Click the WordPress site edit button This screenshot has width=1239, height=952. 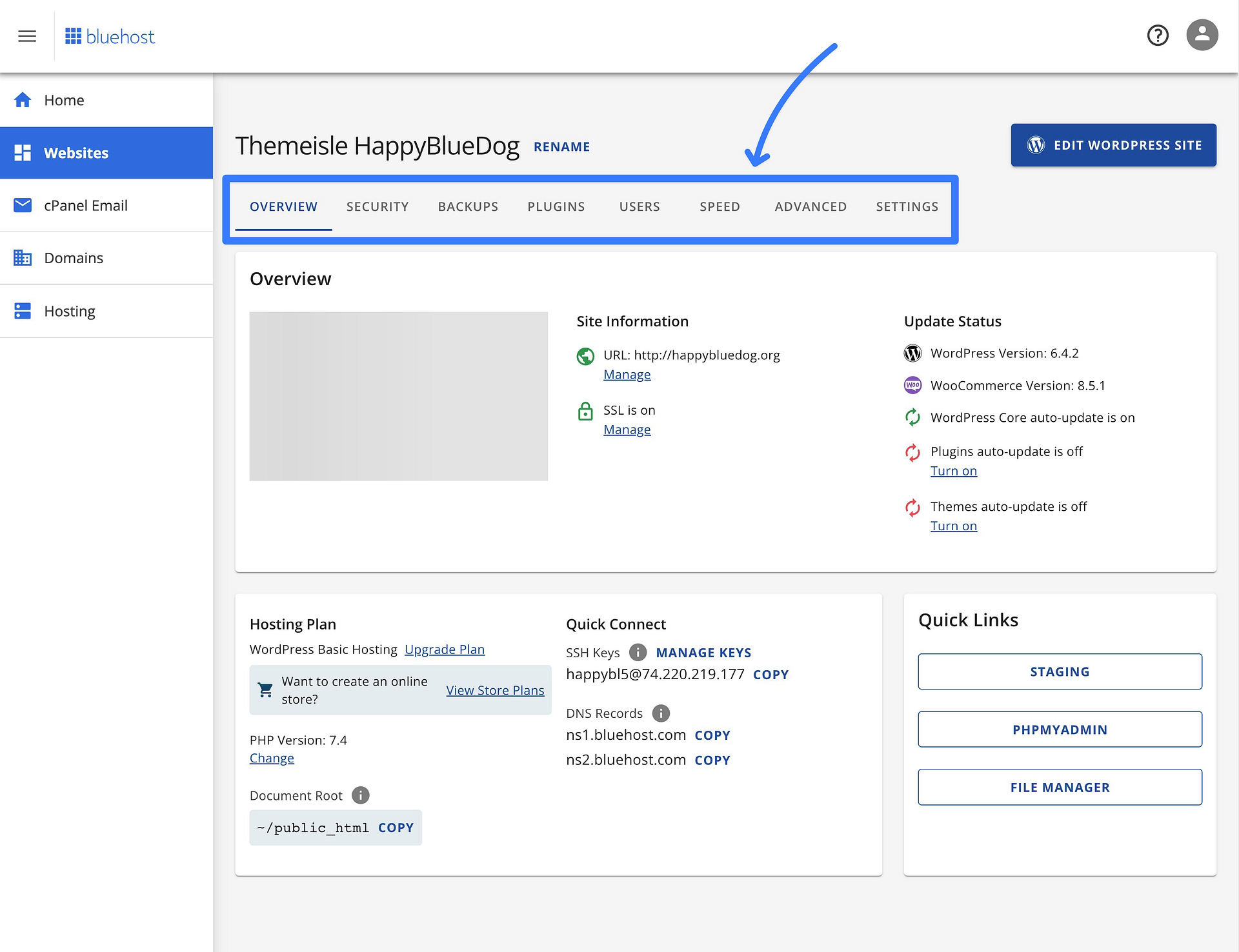1113,144
